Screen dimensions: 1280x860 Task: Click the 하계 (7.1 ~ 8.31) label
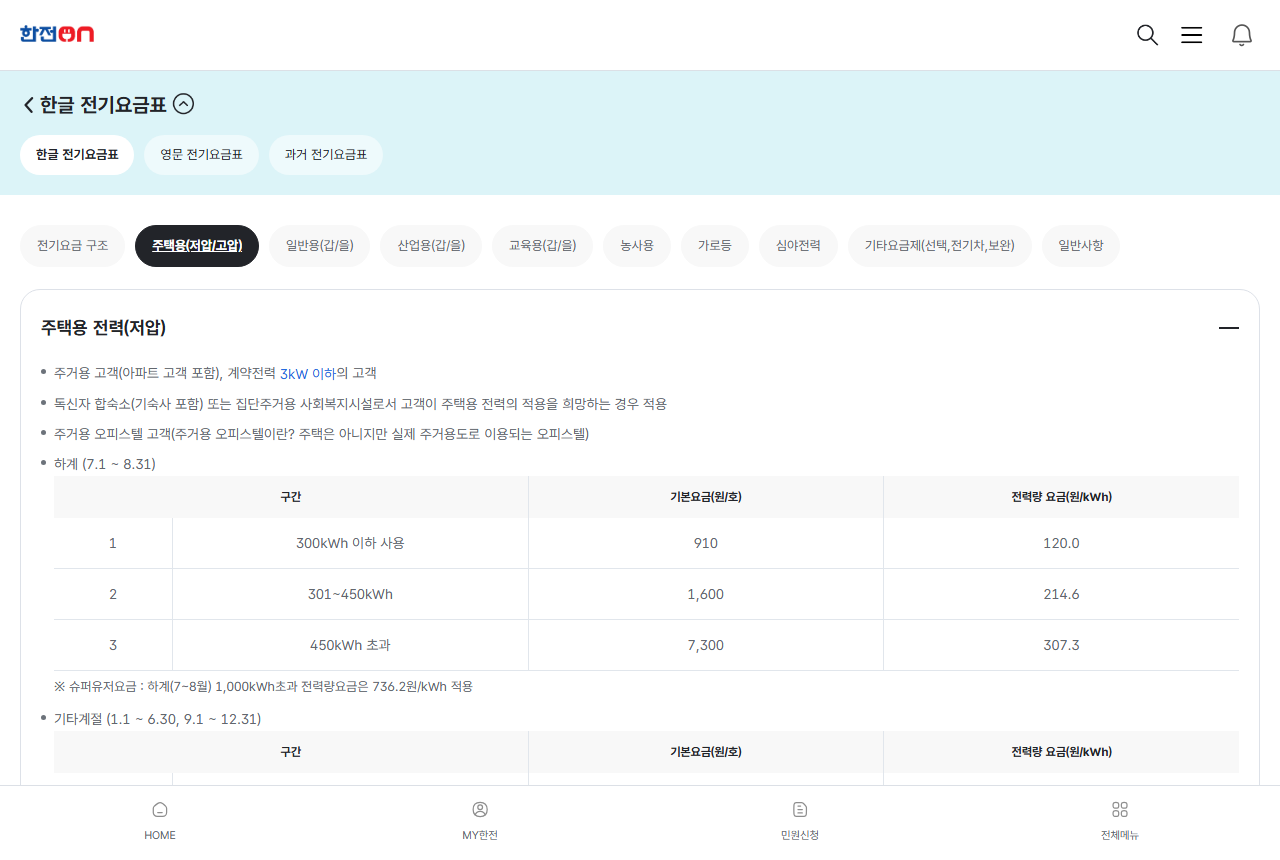[105, 464]
